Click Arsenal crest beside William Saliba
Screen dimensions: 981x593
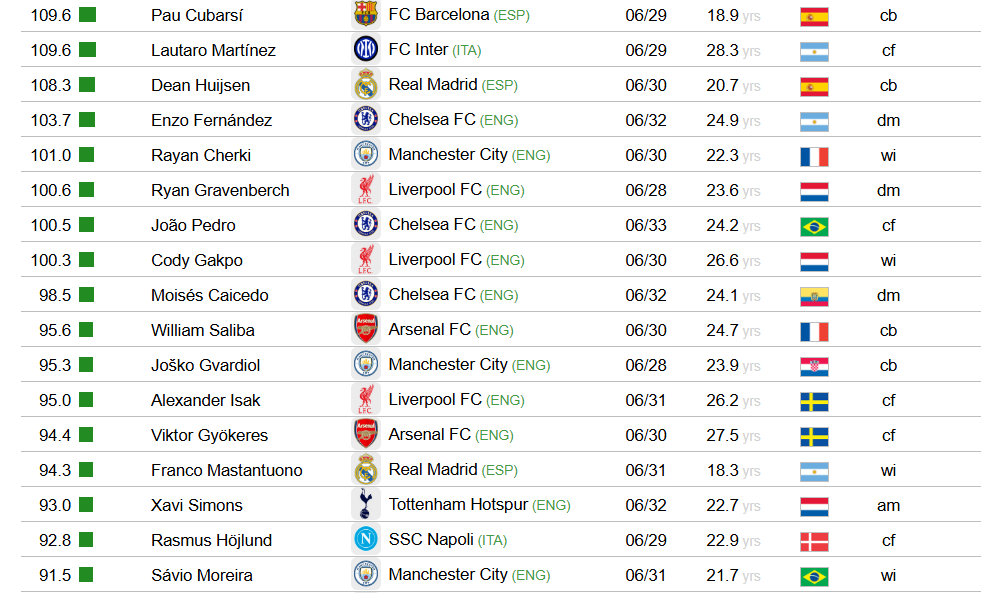(x=366, y=330)
